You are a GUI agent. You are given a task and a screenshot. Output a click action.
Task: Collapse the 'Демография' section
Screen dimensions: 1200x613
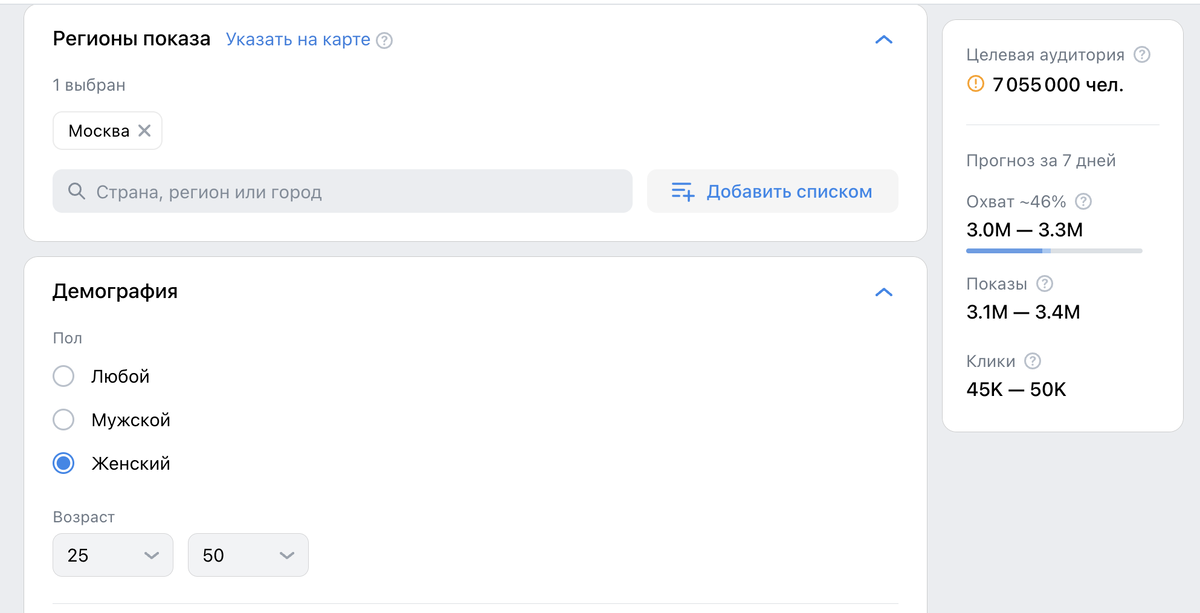[883, 292]
